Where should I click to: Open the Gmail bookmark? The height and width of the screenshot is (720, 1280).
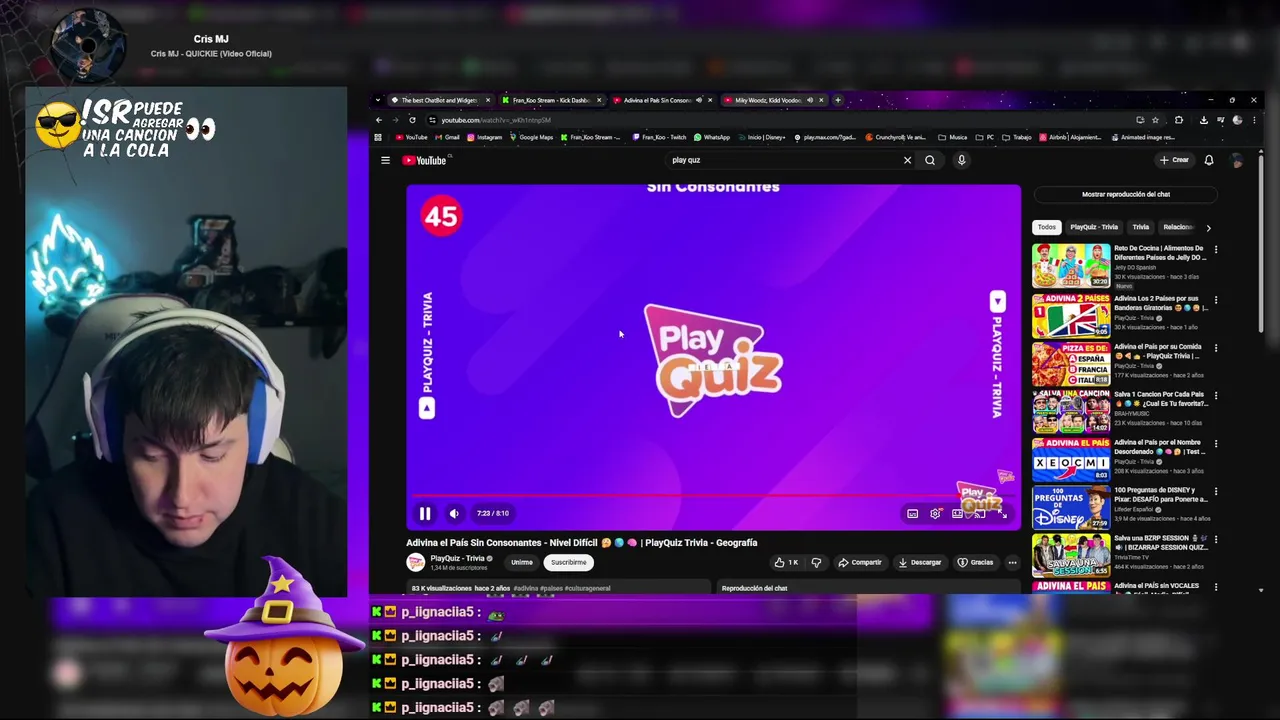pyautogui.click(x=447, y=137)
